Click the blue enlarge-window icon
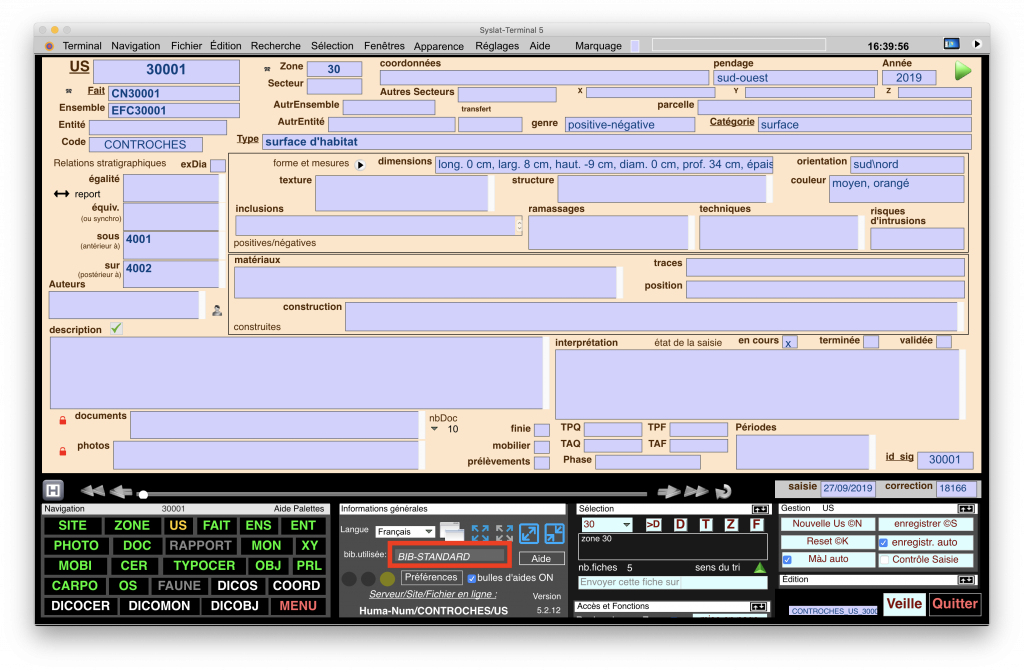The image size is (1024, 671). tap(529, 533)
